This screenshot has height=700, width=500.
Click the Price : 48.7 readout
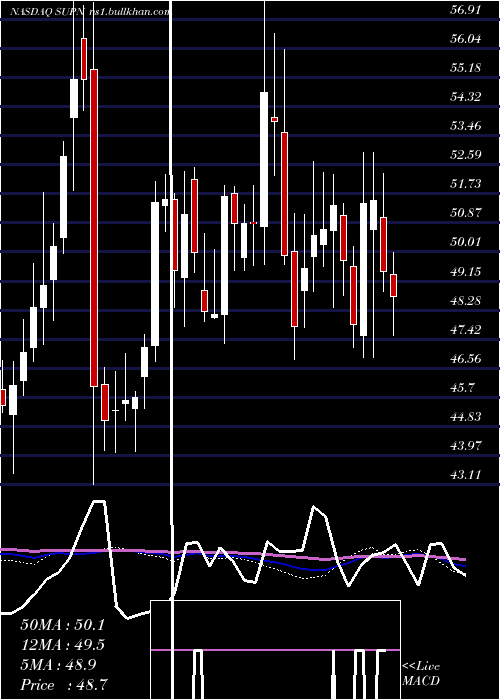tap(63, 685)
